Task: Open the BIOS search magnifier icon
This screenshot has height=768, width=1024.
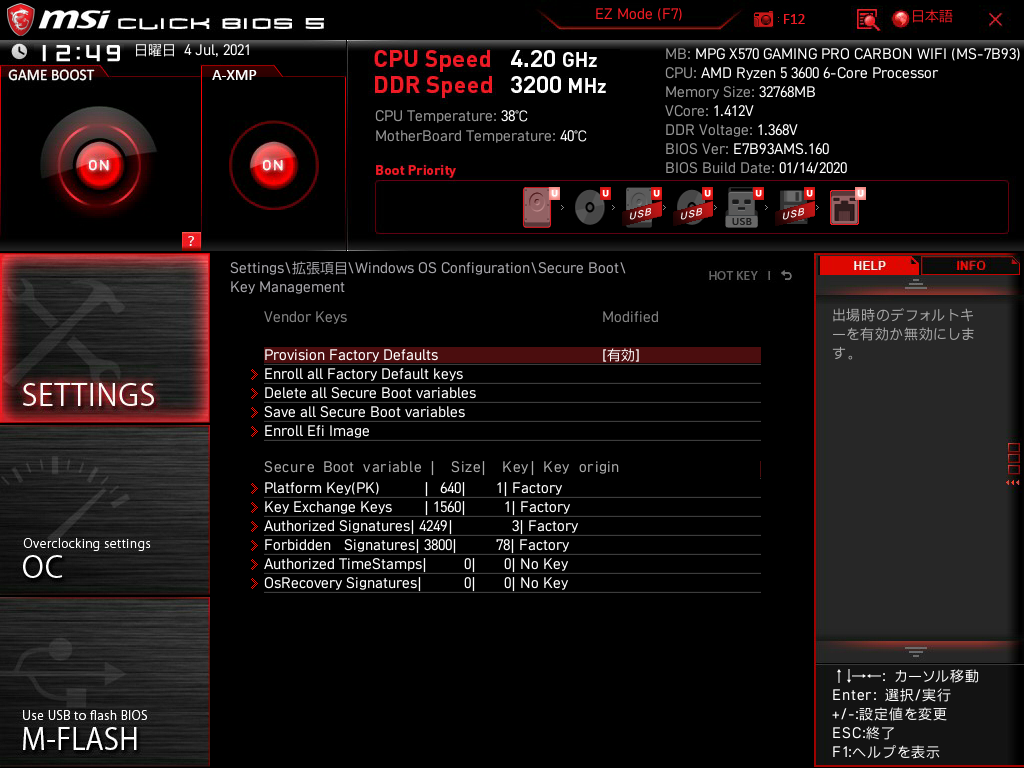Action: tap(868, 20)
